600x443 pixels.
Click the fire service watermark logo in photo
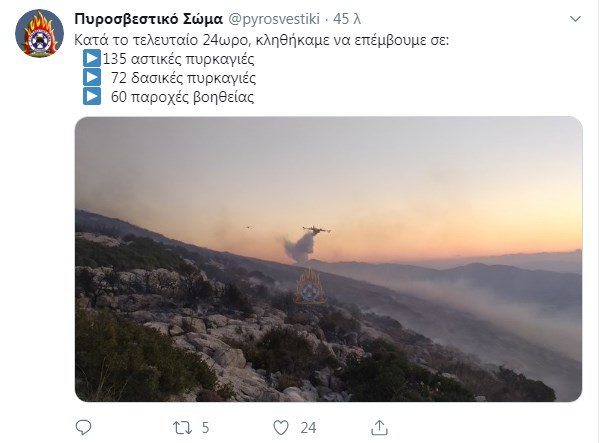point(310,287)
